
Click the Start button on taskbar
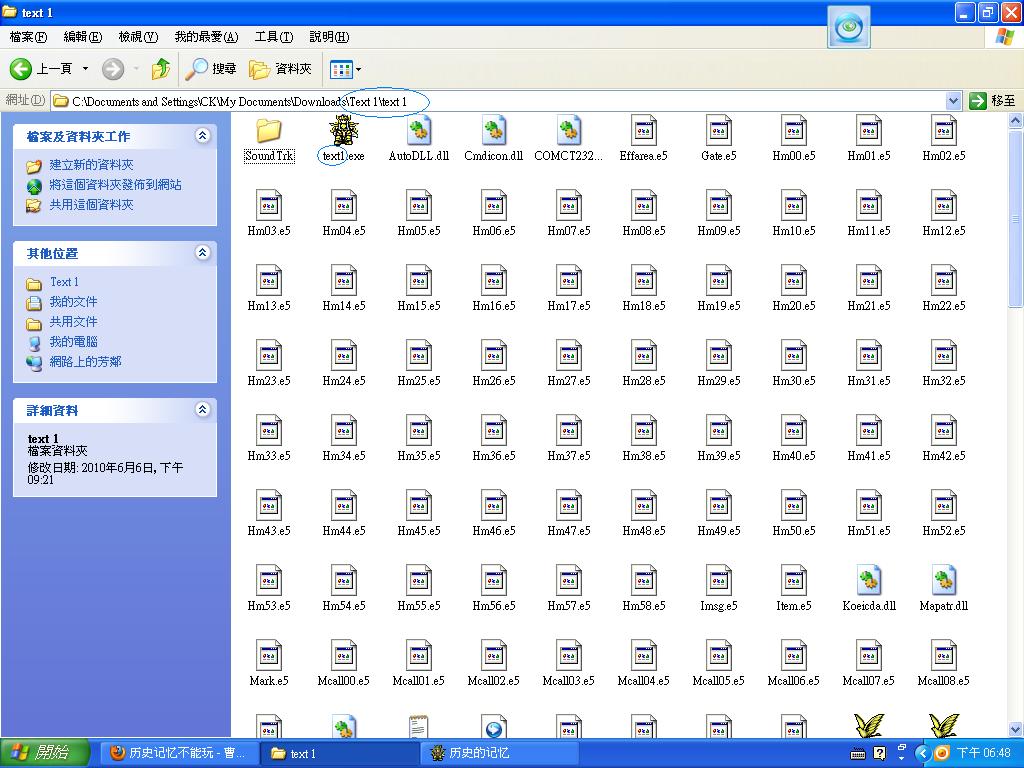pyautogui.click(x=38, y=753)
